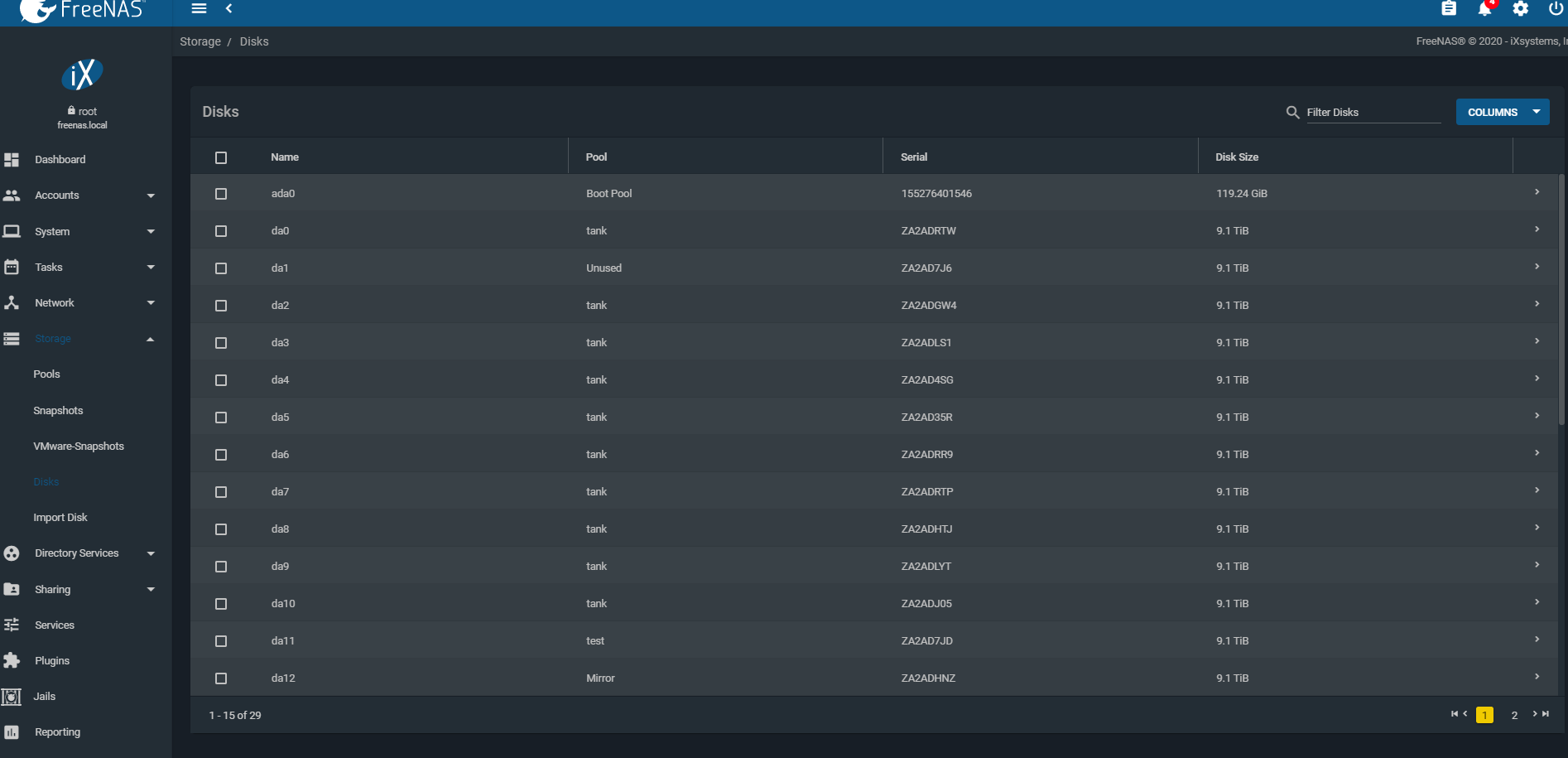Image resolution: width=1568 pixels, height=758 pixels.
Task: Click the power icon in top bar
Action: [x=1556, y=9]
